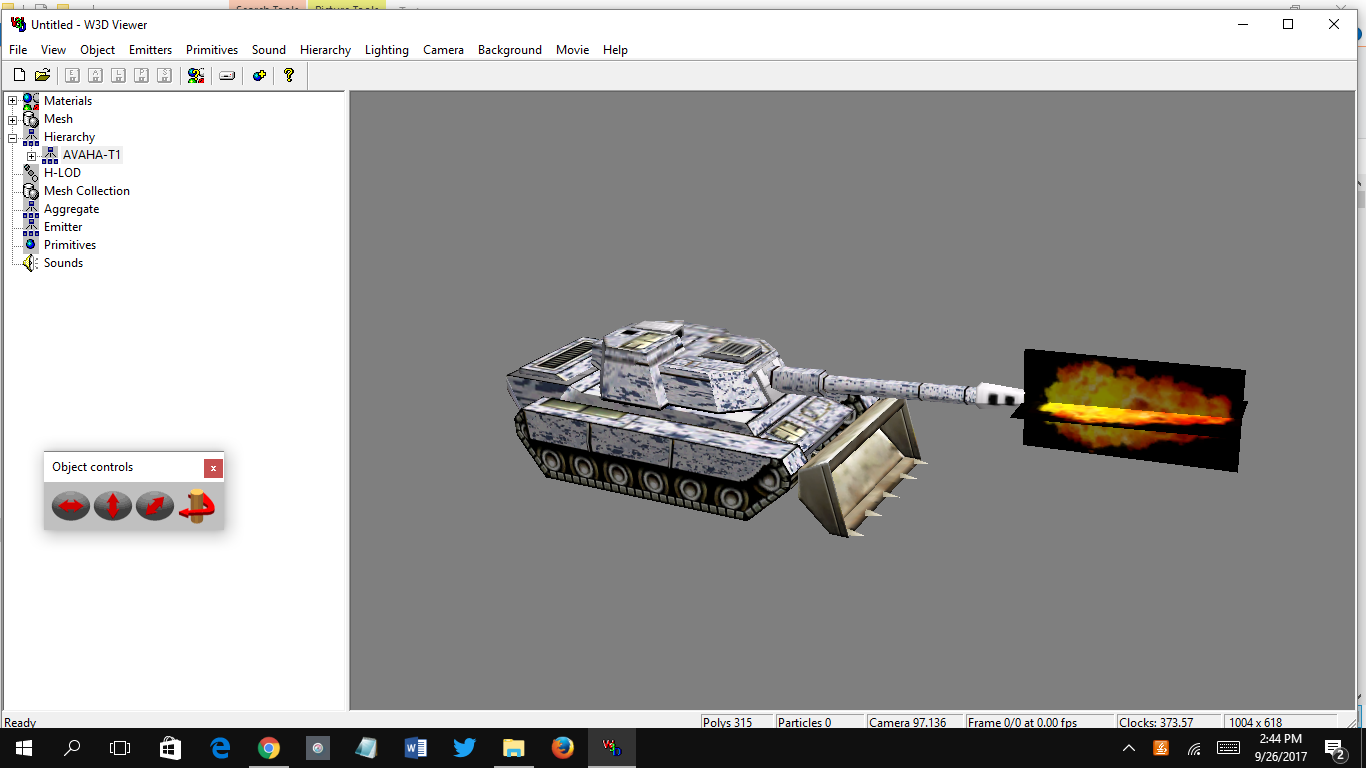Open the Camera menu

click(x=443, y=50)
